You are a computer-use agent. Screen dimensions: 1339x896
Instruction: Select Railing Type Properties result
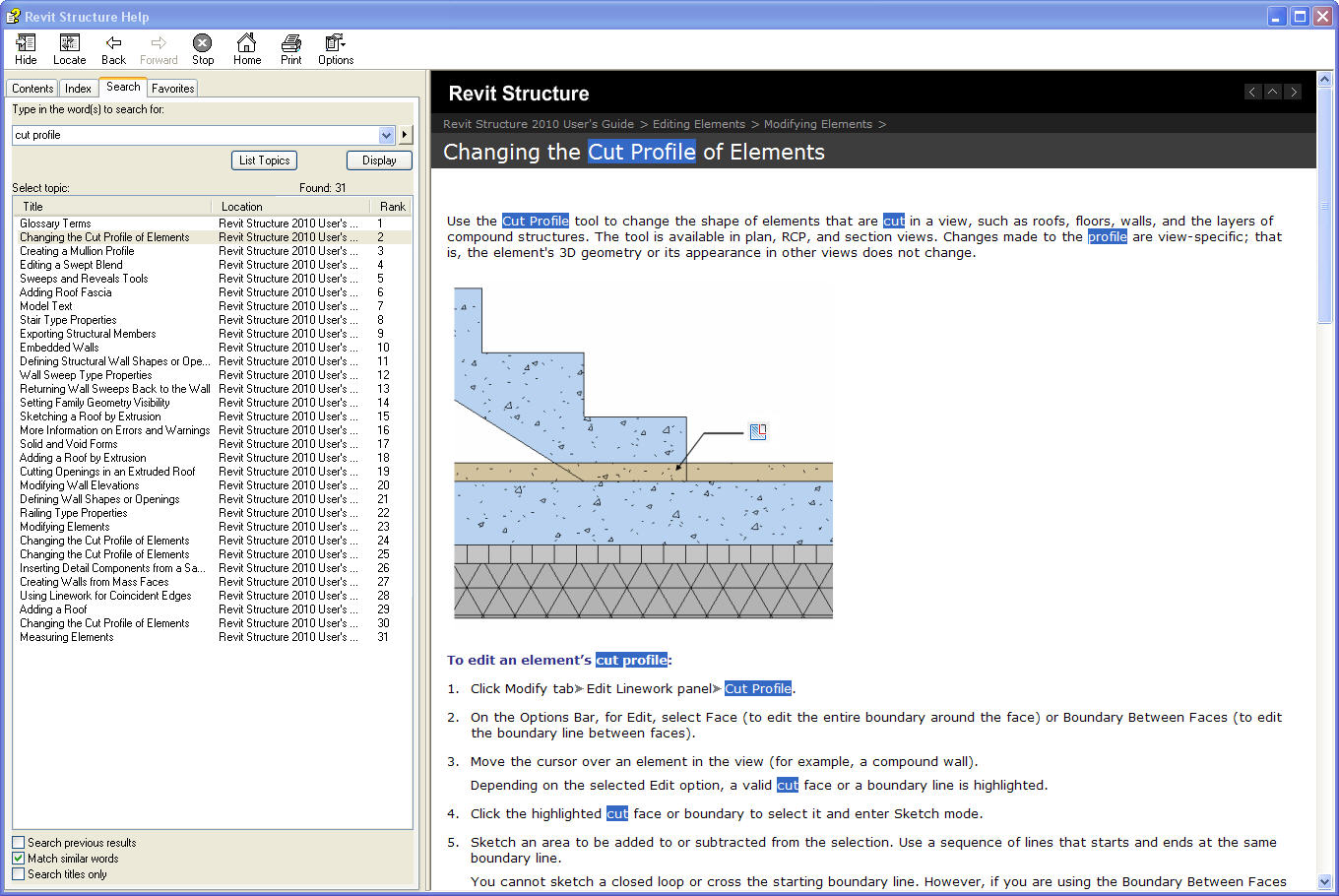(x=74, y=513)
